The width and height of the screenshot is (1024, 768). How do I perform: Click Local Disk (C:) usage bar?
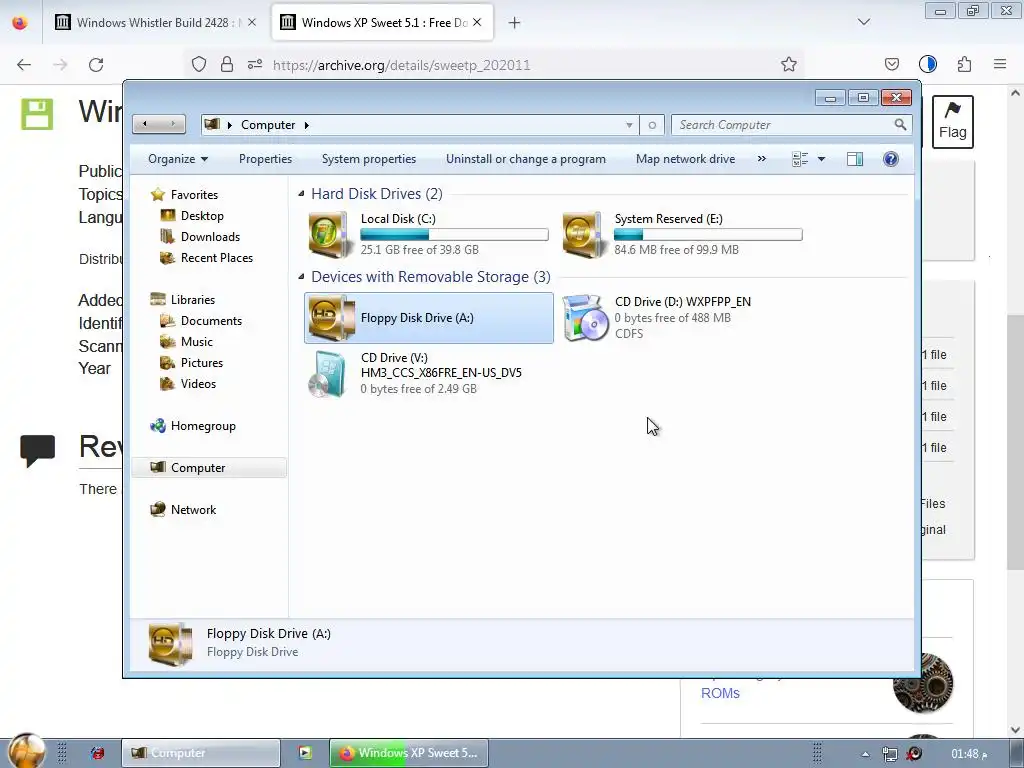pos(455,234)
